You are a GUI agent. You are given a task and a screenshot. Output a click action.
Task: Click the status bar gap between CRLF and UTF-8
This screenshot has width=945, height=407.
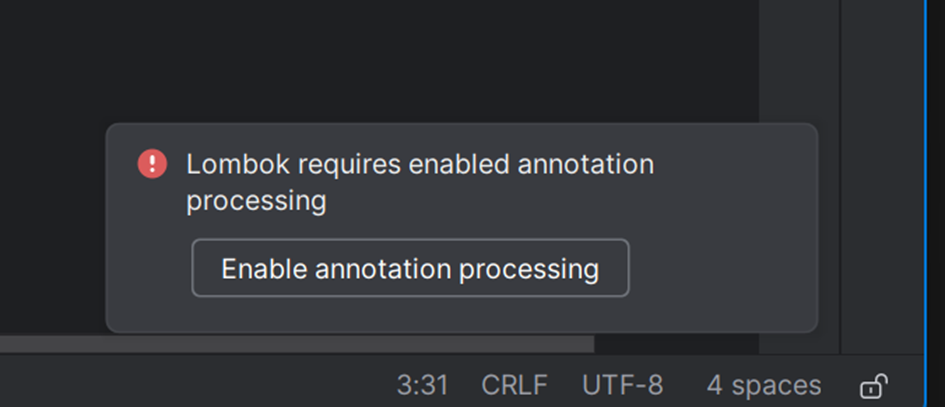pyautogui.click(x=563, y=385)
